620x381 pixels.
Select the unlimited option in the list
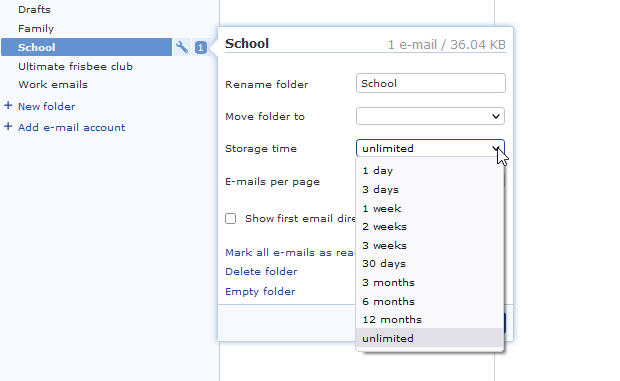pos(430,338)
